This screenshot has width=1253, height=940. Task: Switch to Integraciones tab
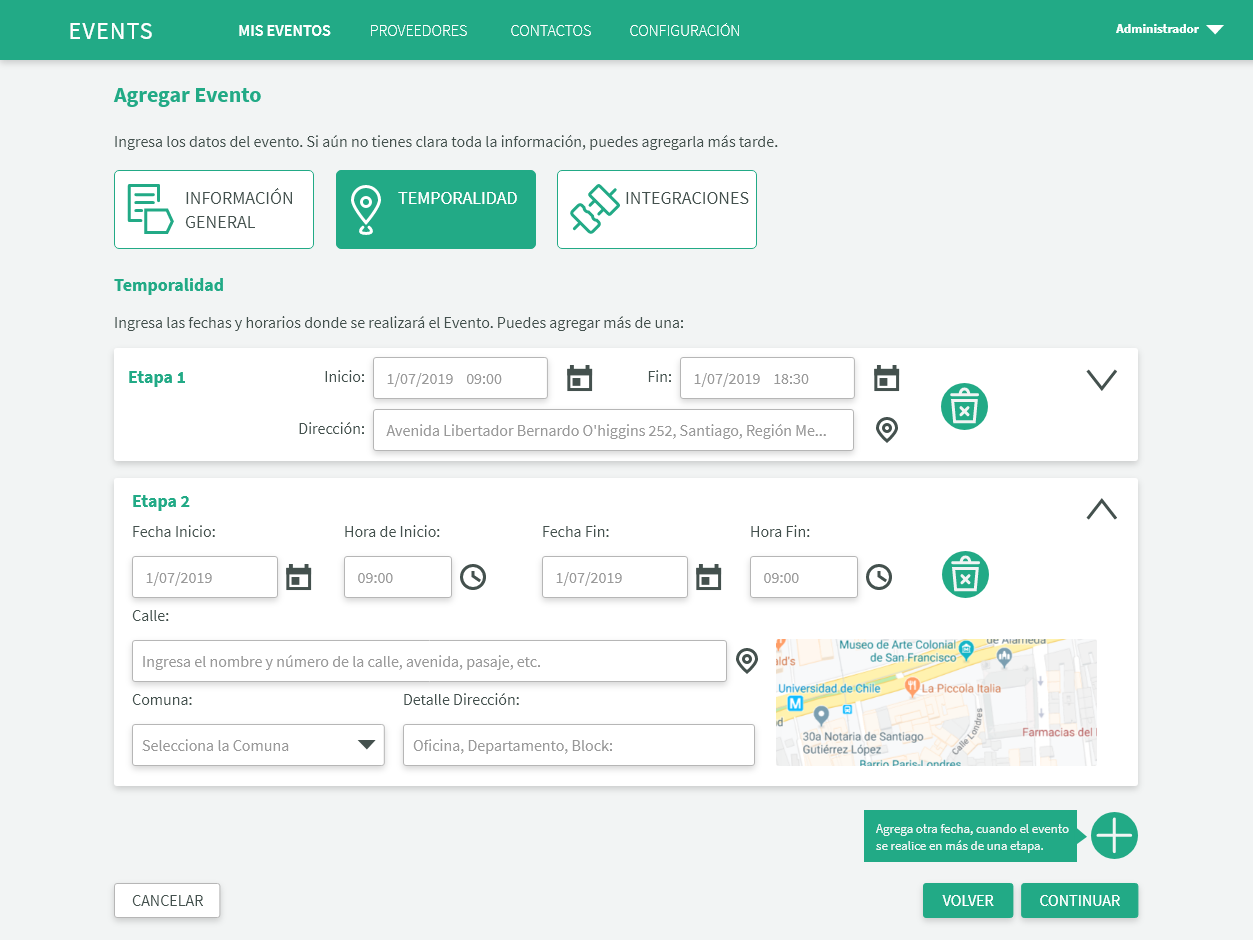click(657, 209)
